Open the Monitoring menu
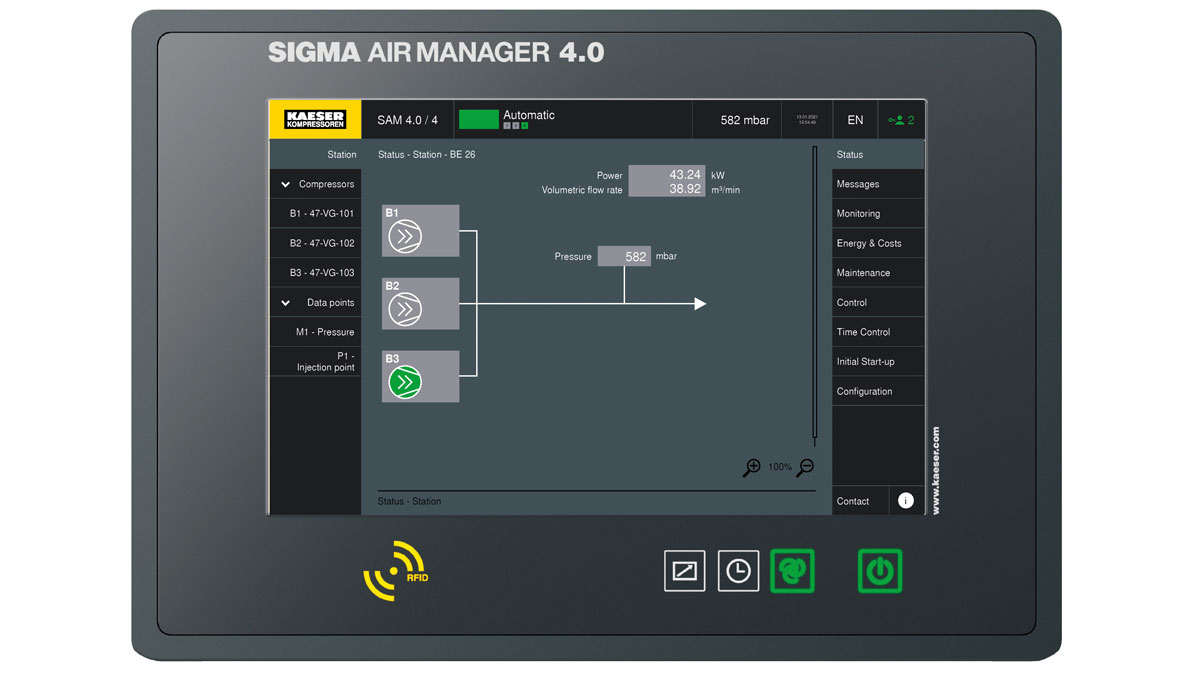 tap(878, 214)
